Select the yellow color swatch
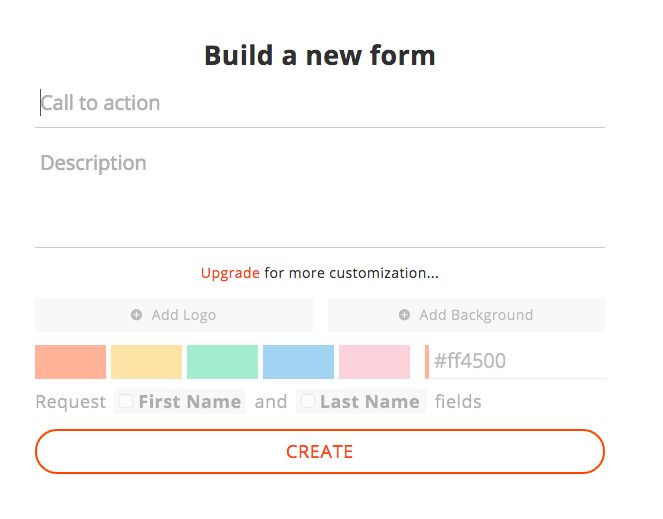This screenshot has height=519, width=663. click(x=146, y=362)
